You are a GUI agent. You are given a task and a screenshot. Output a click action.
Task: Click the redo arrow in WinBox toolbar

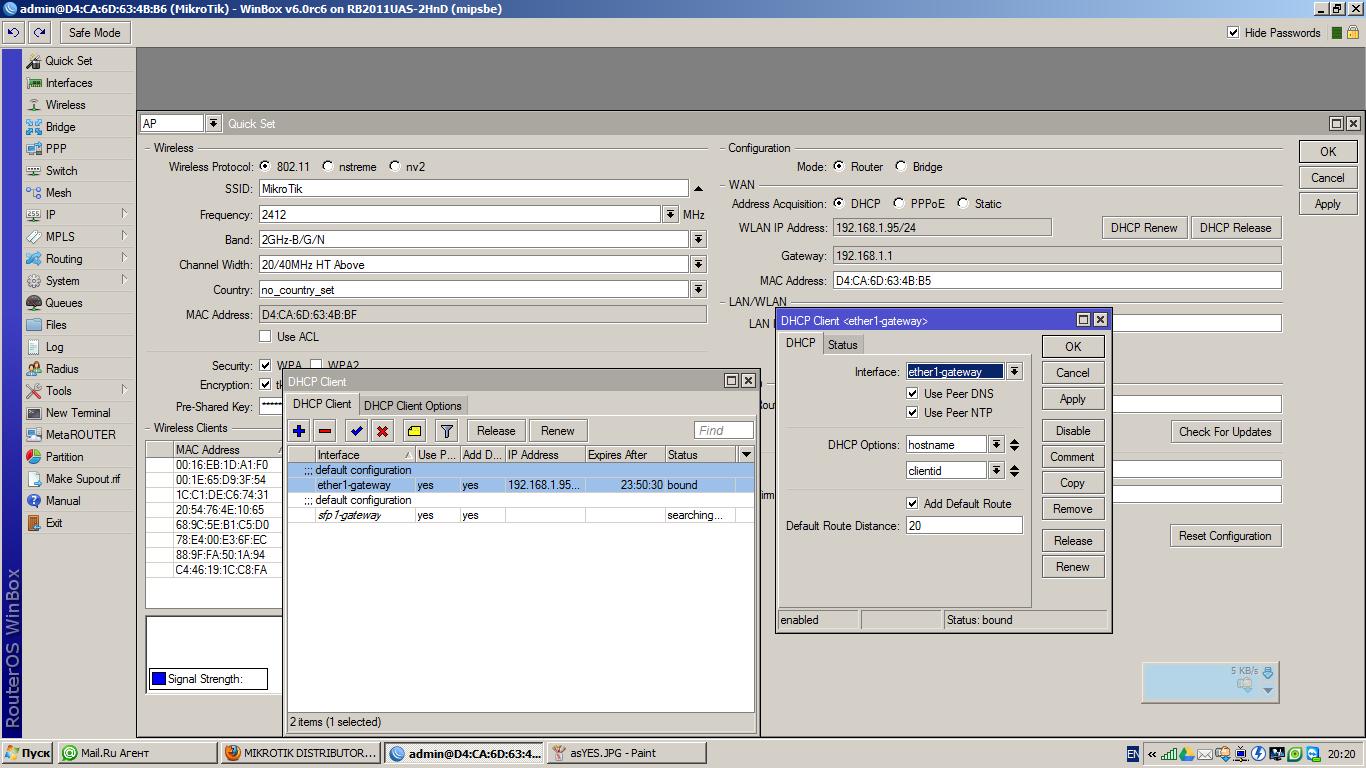pos(39,33)
